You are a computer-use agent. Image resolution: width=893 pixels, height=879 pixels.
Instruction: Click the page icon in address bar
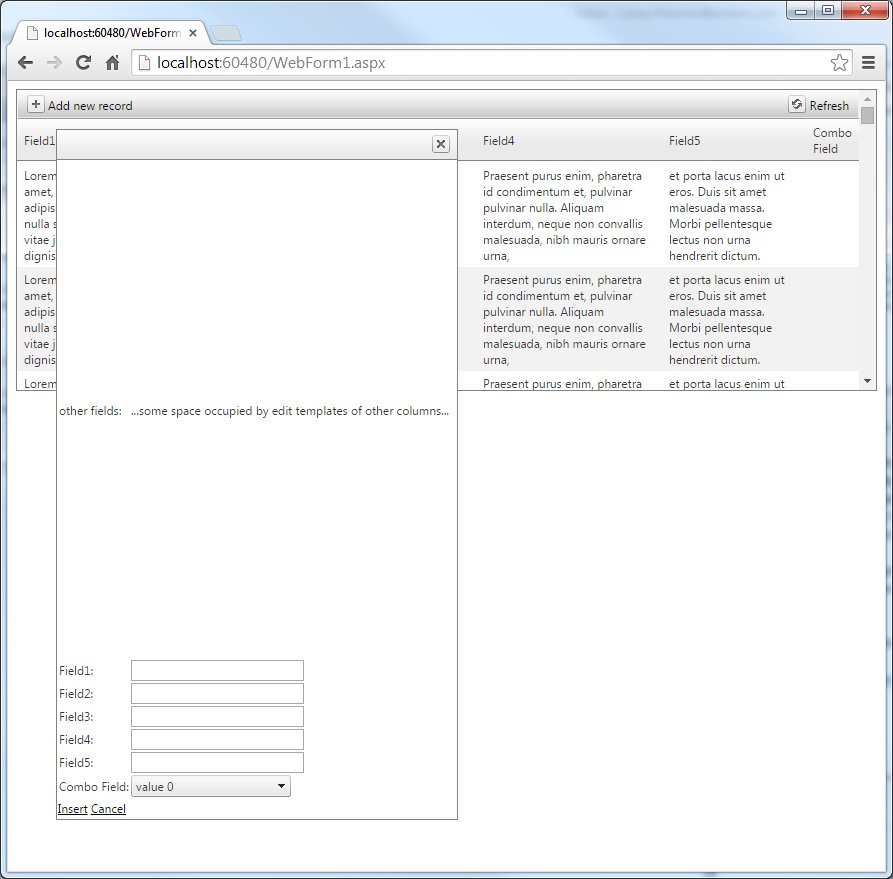pyautogui.click(x=145, y=63)
